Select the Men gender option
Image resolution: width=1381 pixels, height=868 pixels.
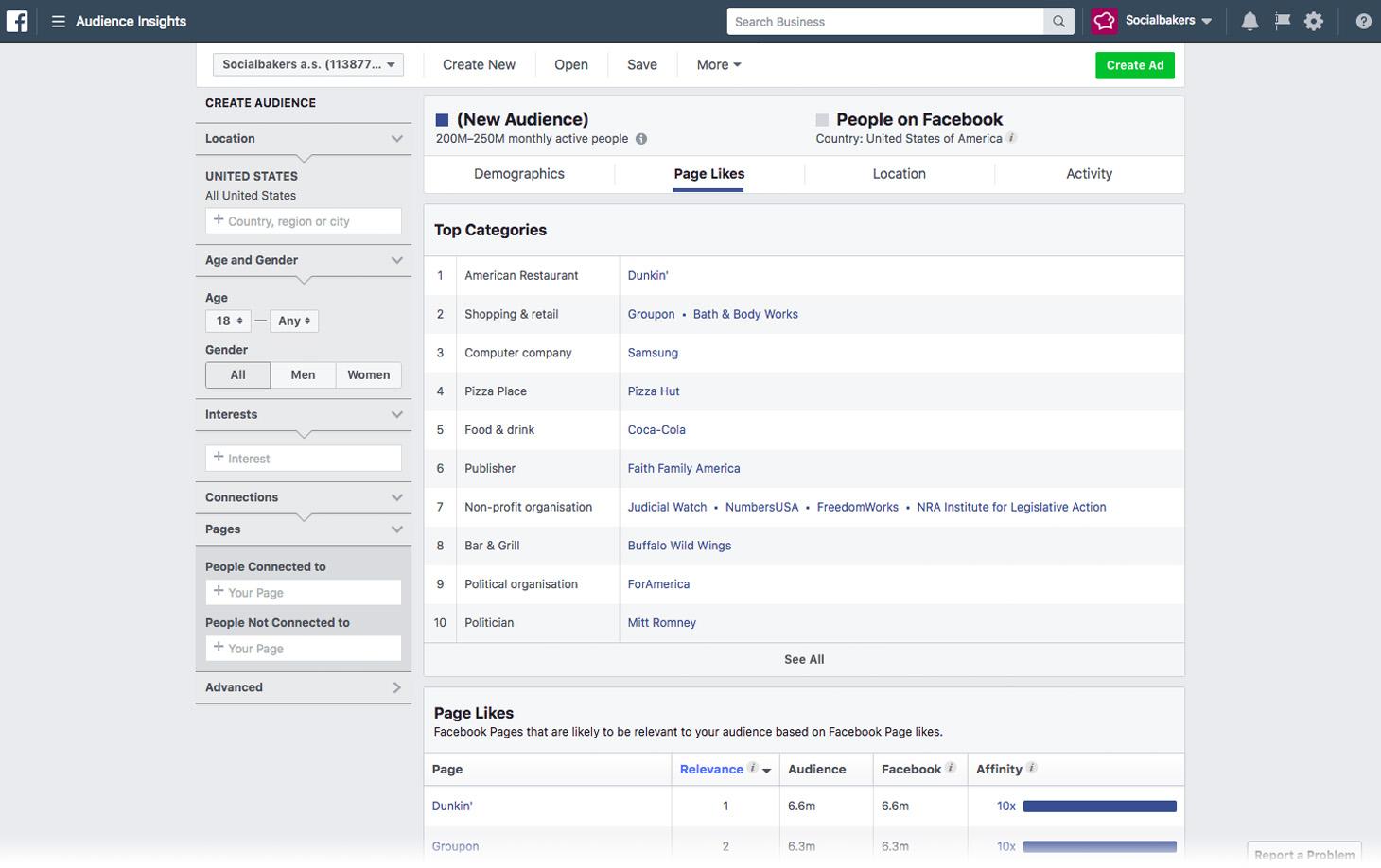303,374
